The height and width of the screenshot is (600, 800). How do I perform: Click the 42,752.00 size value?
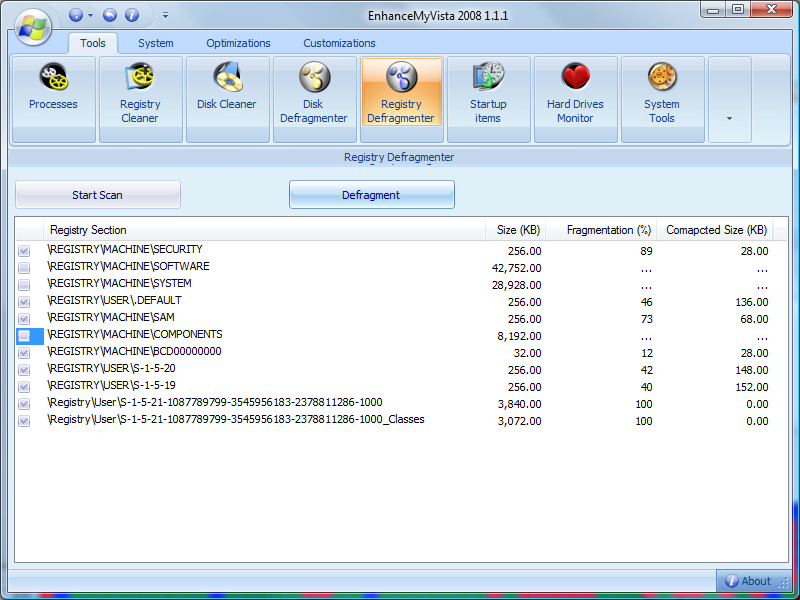point(516,268)
